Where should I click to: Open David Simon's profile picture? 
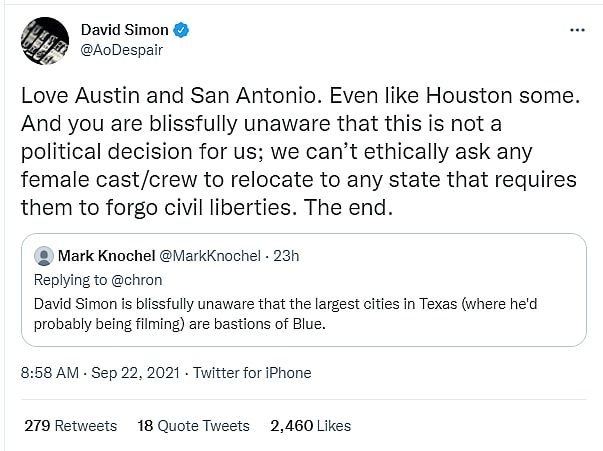click(44, 40)
